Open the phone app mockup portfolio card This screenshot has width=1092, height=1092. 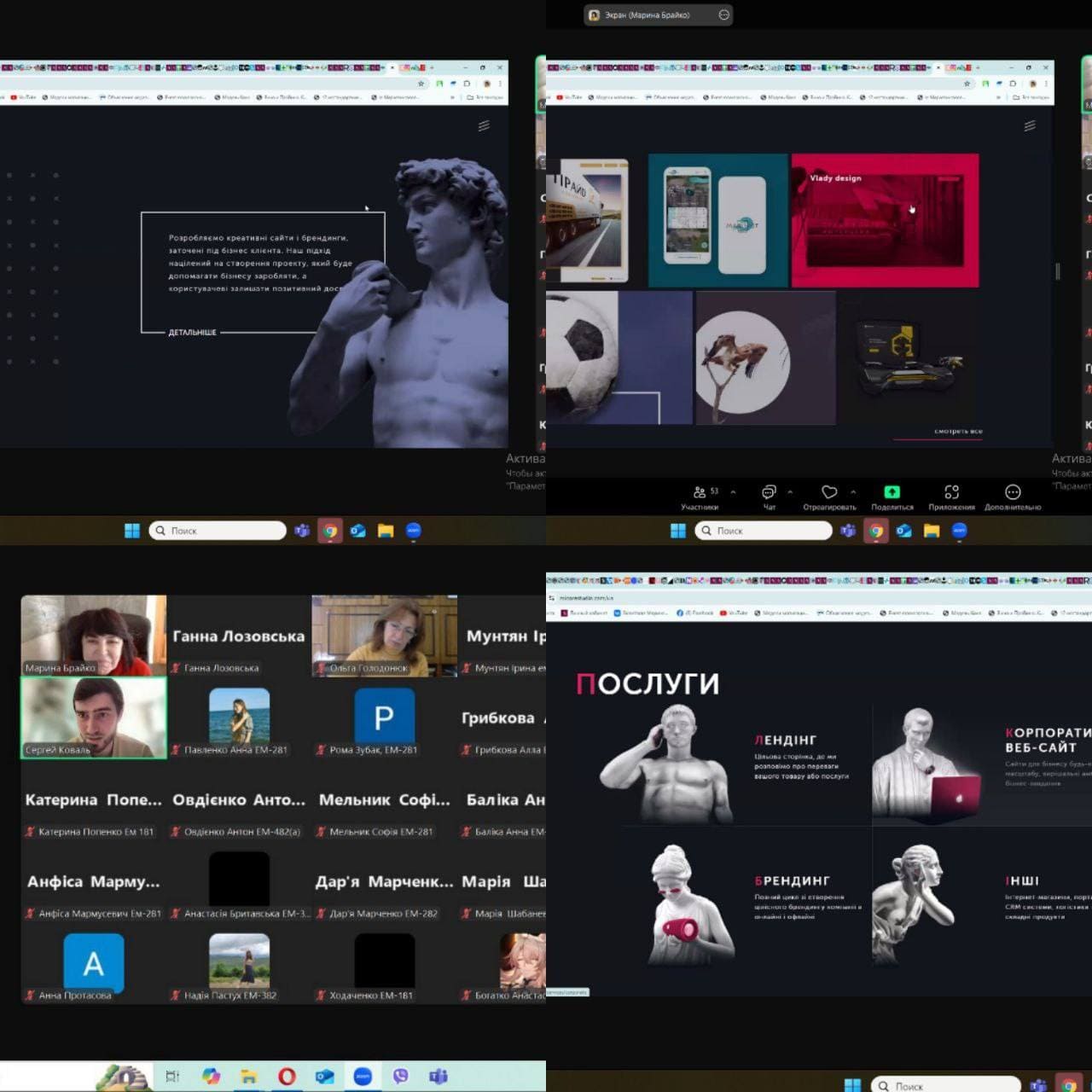[x=718, y=220]
